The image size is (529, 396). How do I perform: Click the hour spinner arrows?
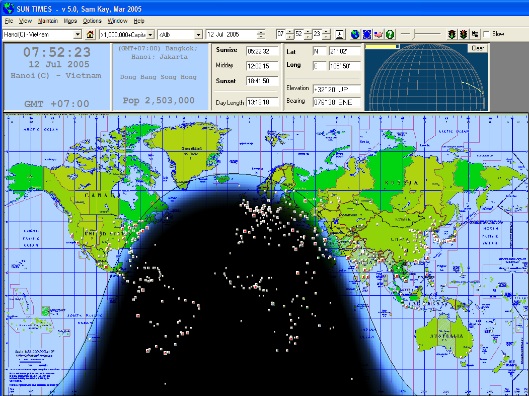289,34
